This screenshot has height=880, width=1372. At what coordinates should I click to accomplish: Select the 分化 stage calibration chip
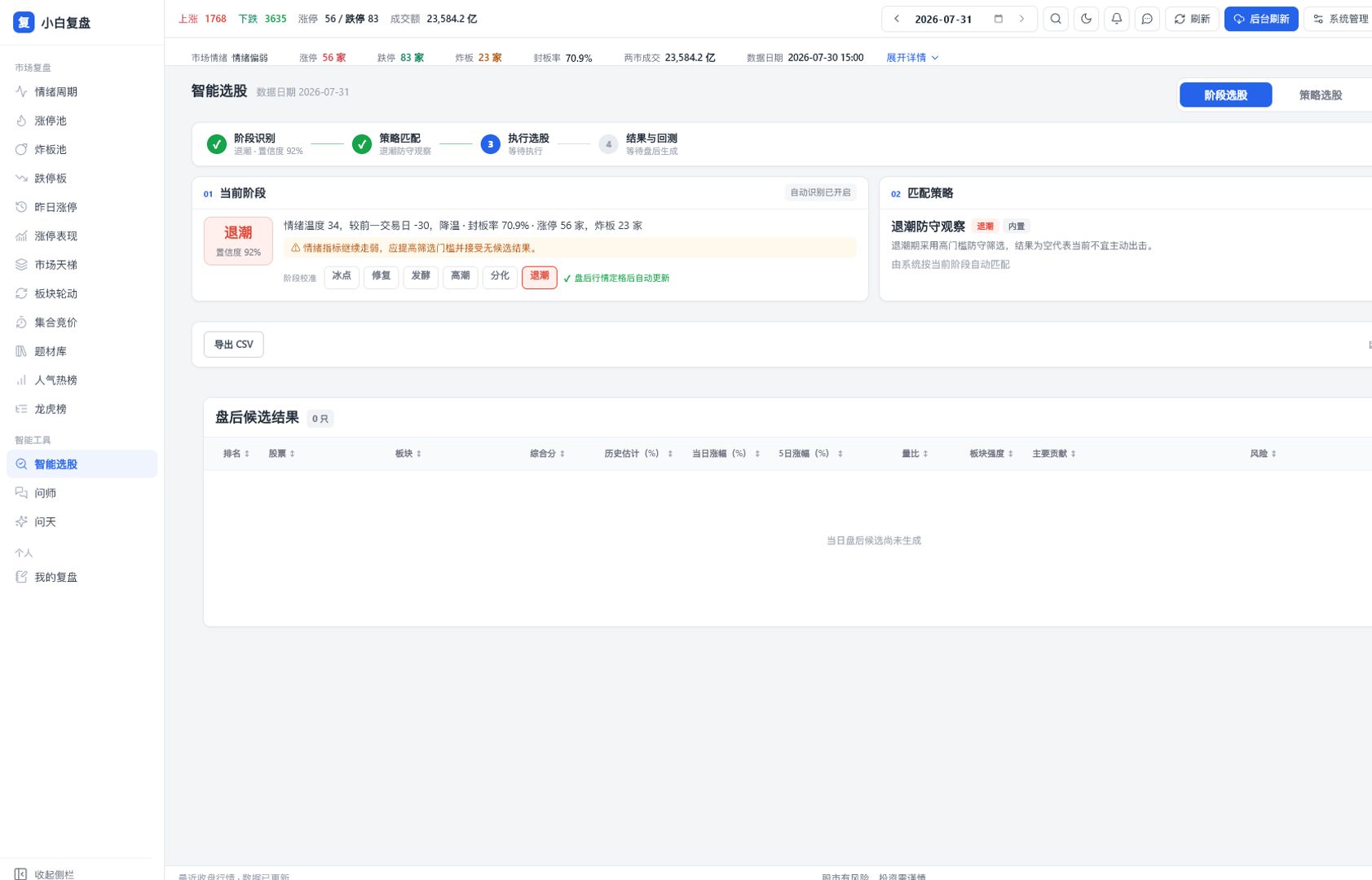pos(500,277)
